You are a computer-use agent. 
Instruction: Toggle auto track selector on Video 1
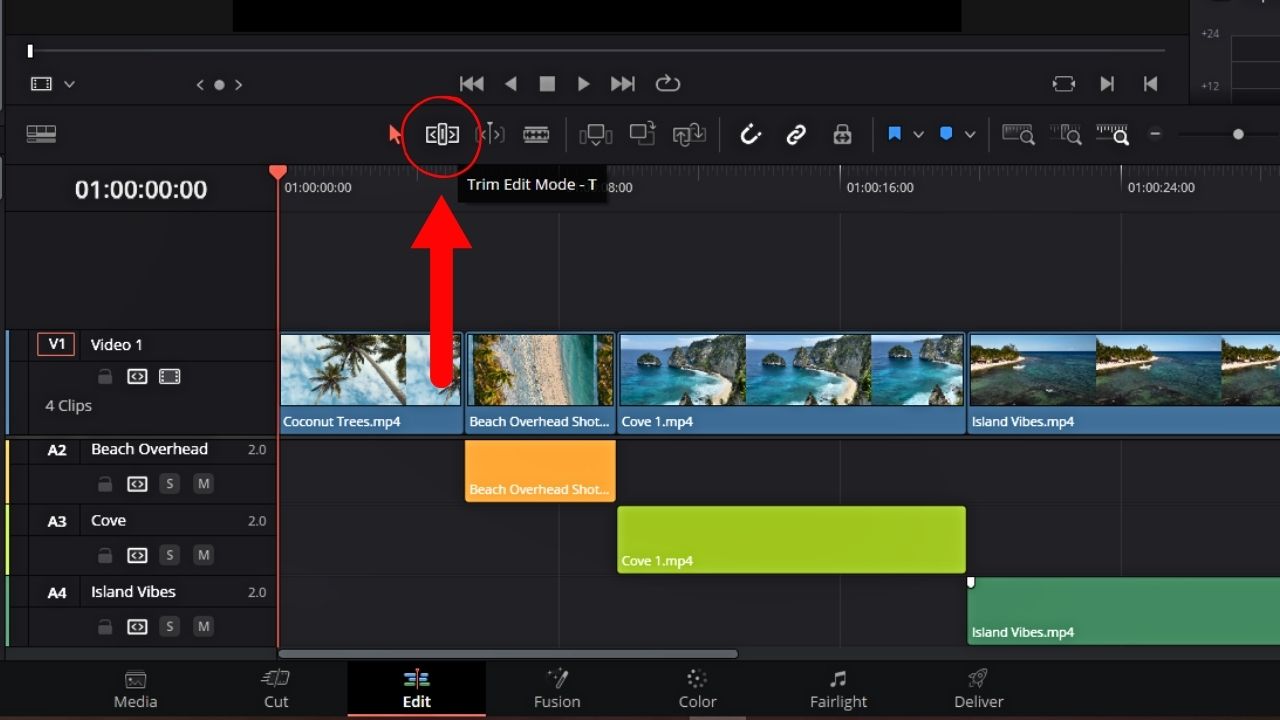click(137, 377)
